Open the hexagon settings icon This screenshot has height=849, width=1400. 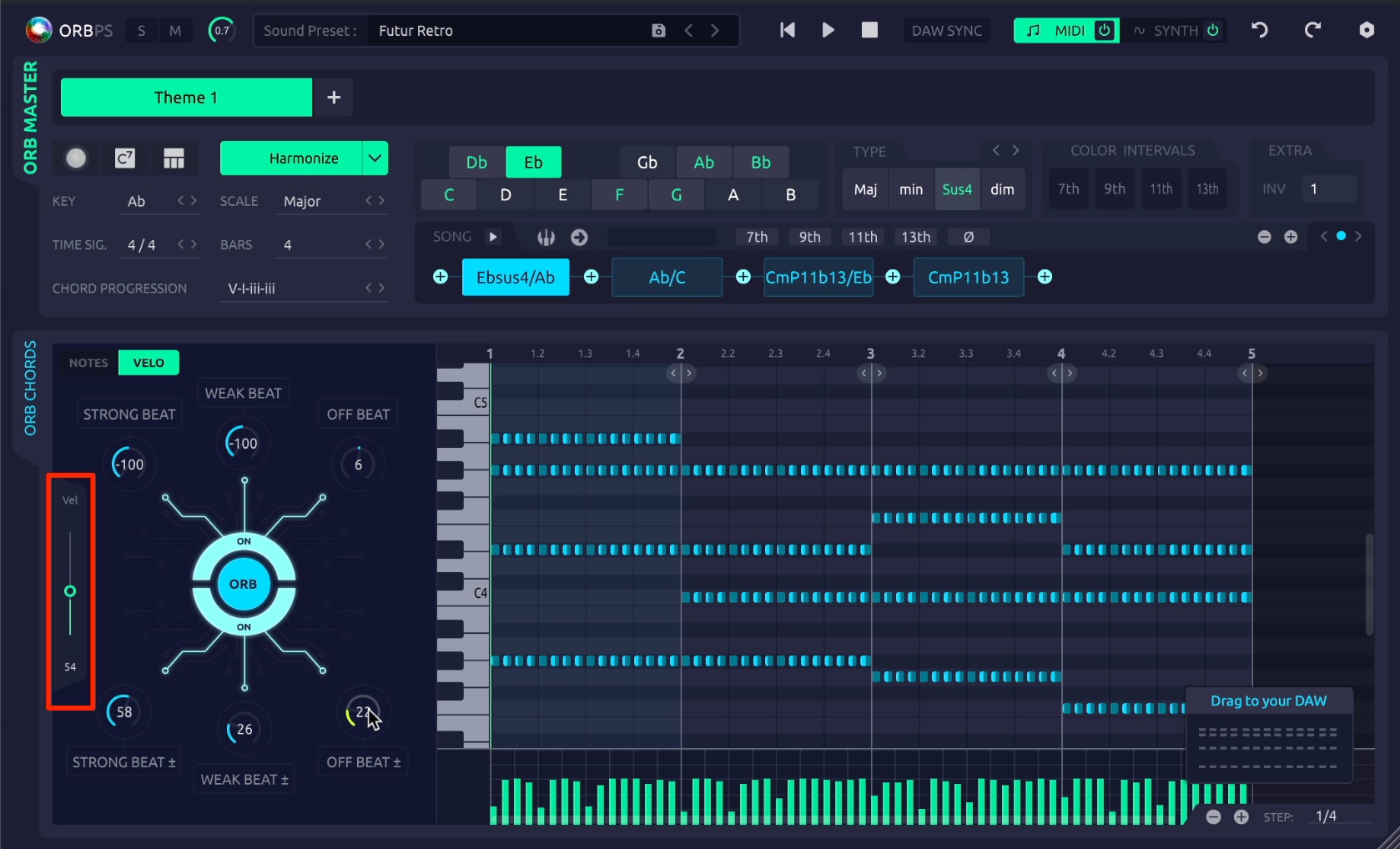coord(1367,30)
